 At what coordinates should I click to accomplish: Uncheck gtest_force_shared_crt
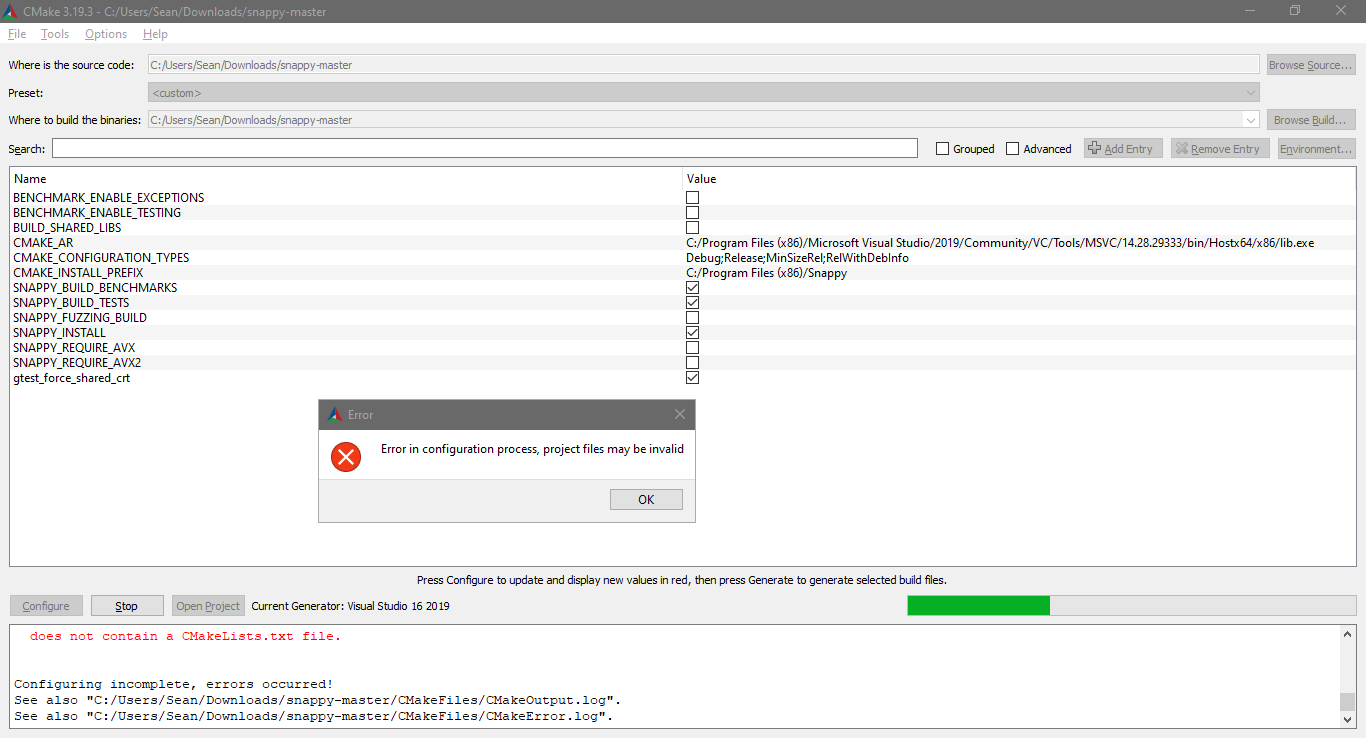tap(692, 377)
